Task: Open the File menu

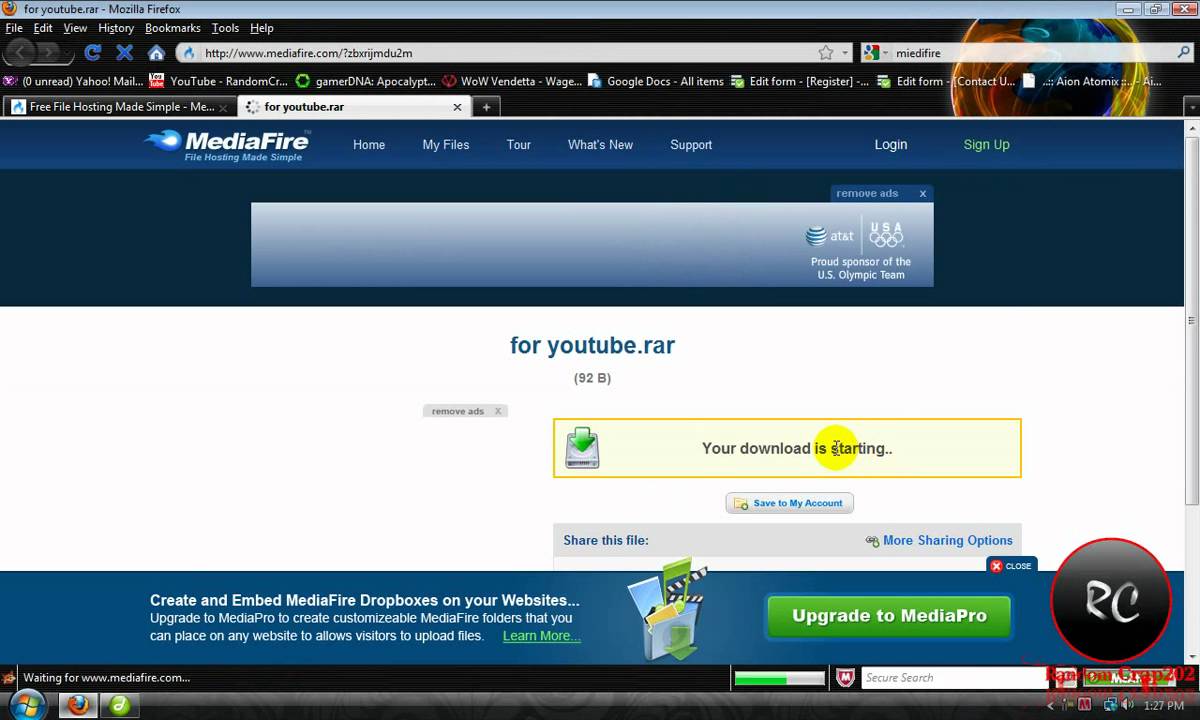Action: [14, 28]
